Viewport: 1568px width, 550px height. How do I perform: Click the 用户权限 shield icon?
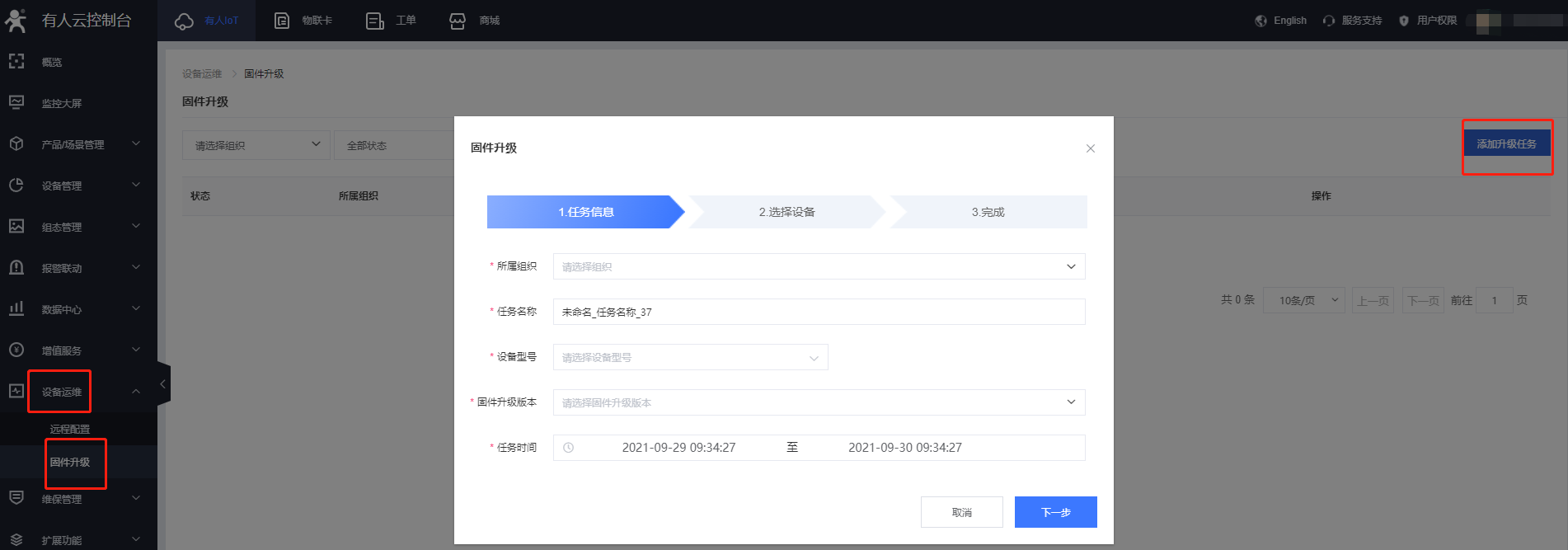[1404, 21]
